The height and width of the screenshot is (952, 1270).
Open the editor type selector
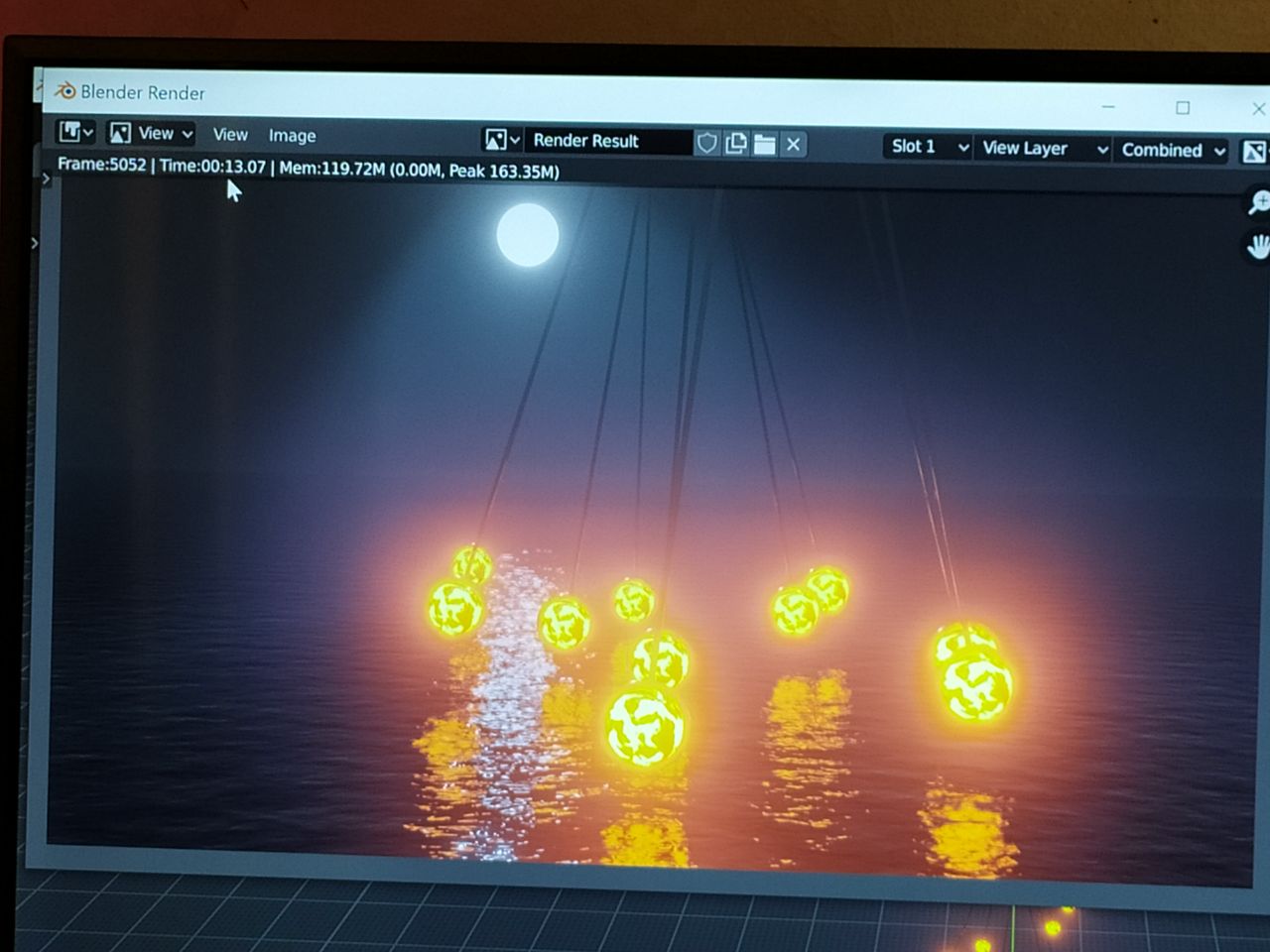[x=76, y=132]
